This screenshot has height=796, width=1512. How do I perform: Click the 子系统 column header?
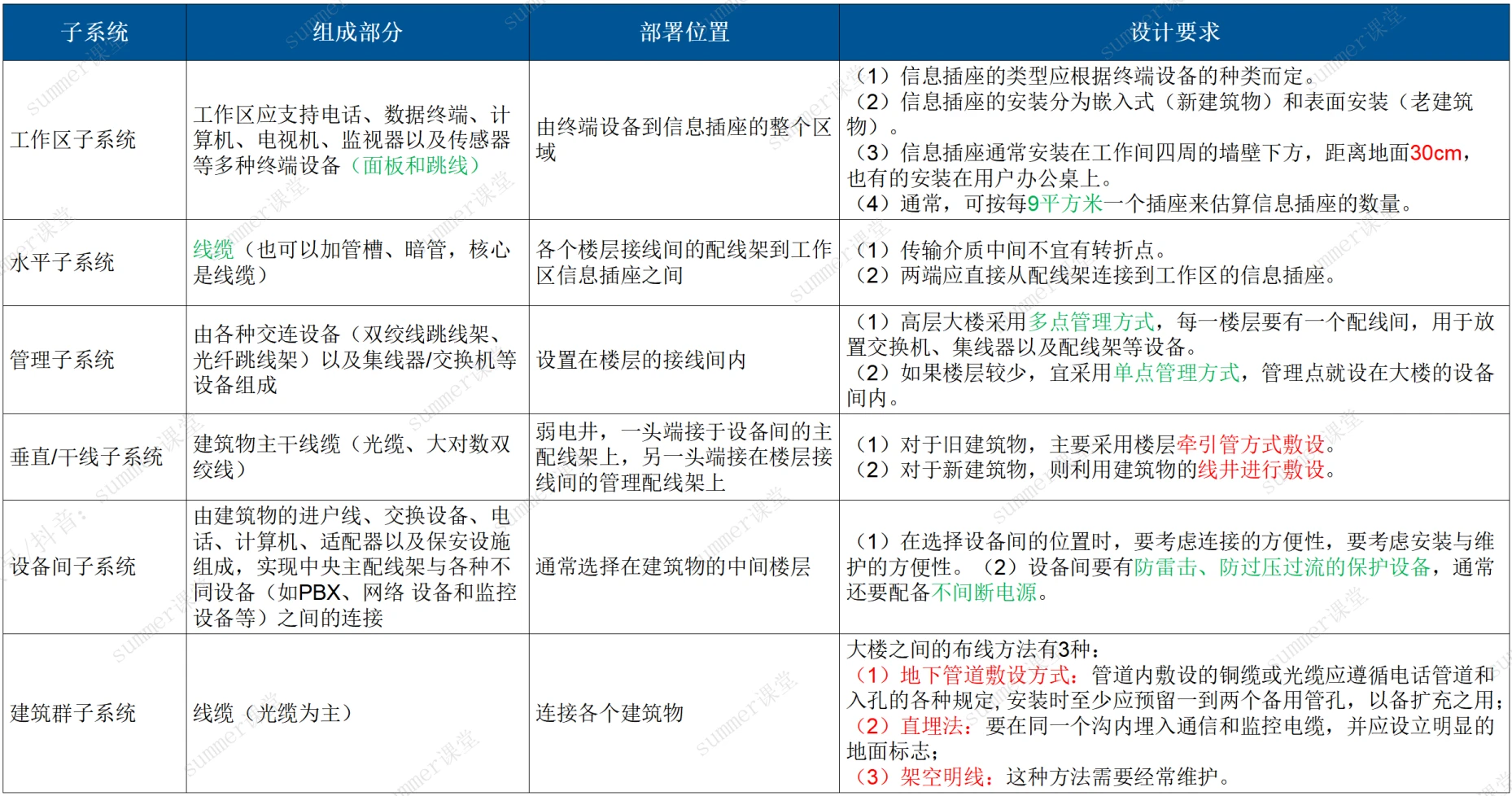pyautogui.click(x=94, y=33)
